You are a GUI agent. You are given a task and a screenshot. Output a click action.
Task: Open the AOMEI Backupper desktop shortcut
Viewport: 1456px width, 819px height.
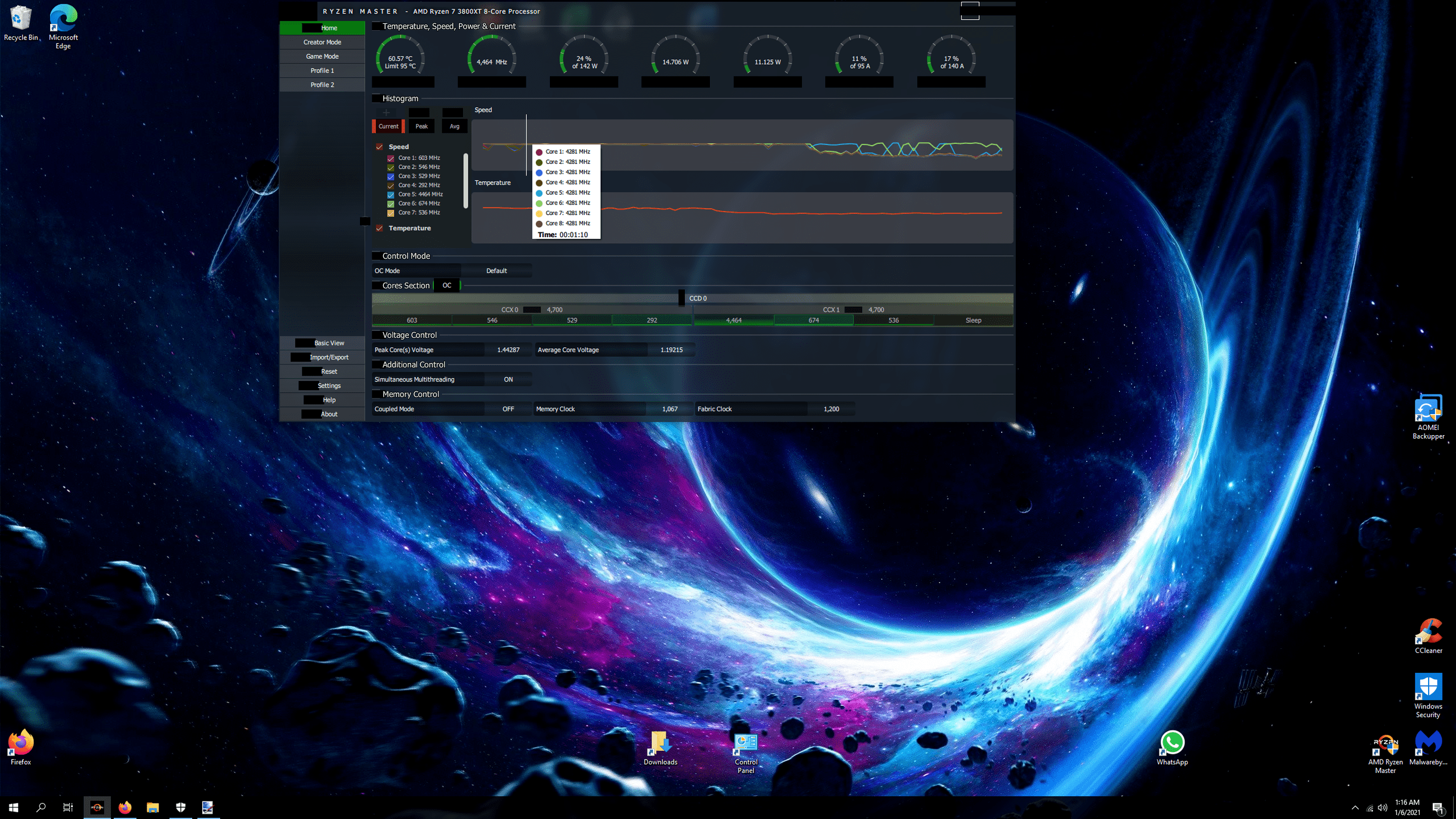[x=1429, y=417]
